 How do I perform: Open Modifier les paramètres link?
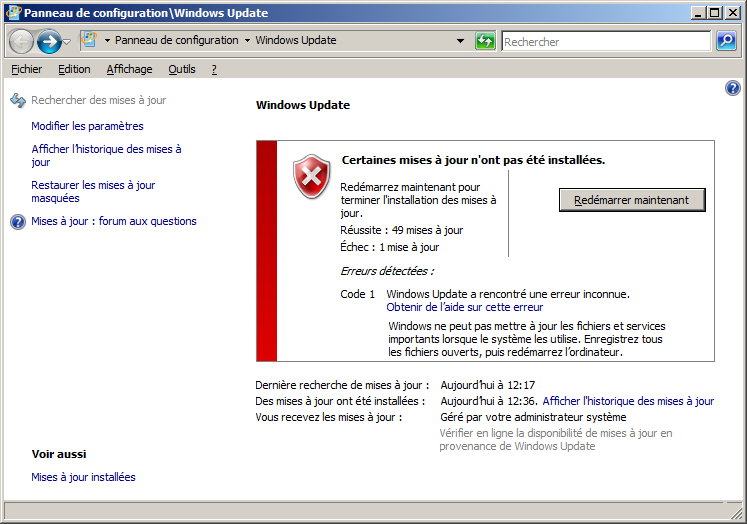coord(87,126)
